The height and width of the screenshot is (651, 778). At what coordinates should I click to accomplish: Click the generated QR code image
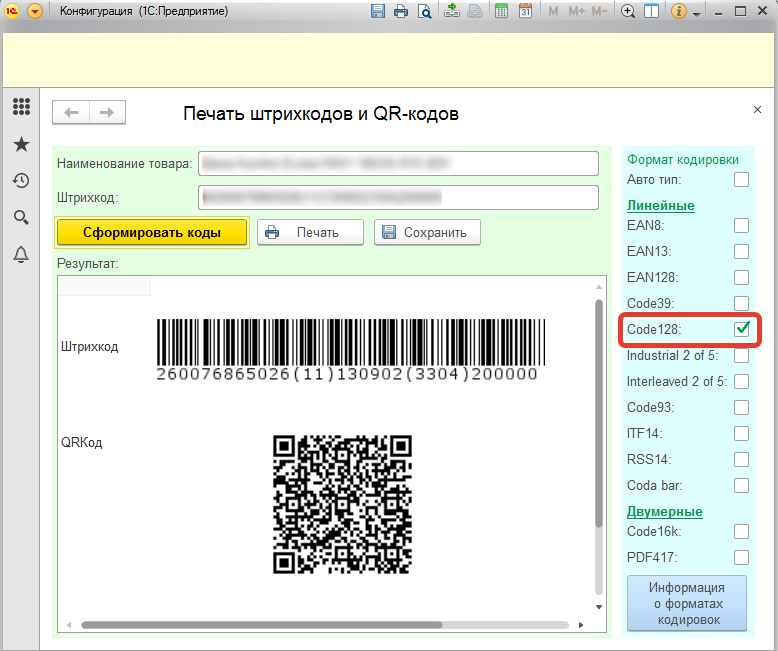pyautogui.click(x=342, y=505)
